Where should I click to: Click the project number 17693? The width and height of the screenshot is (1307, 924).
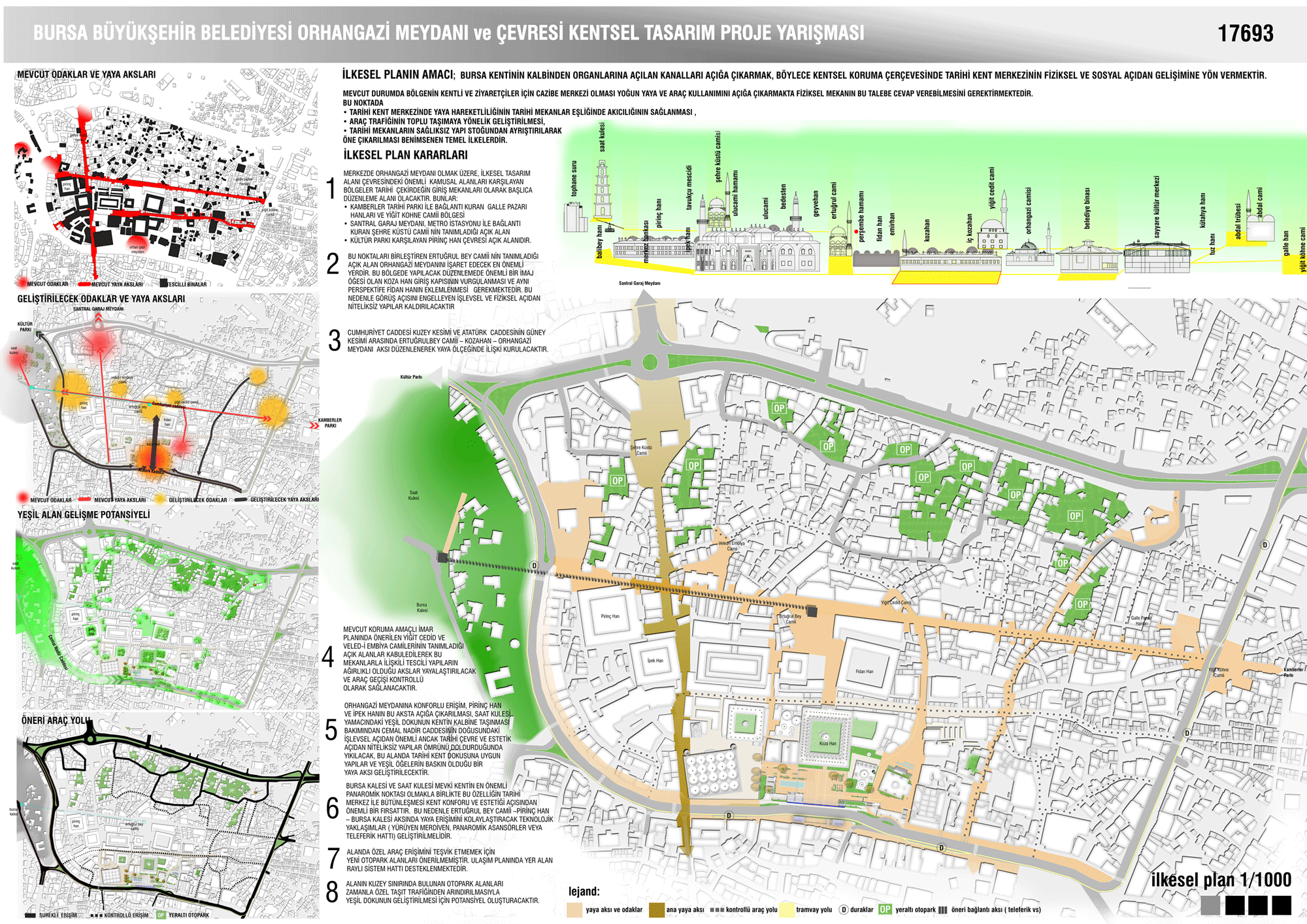coord(1245,33)
